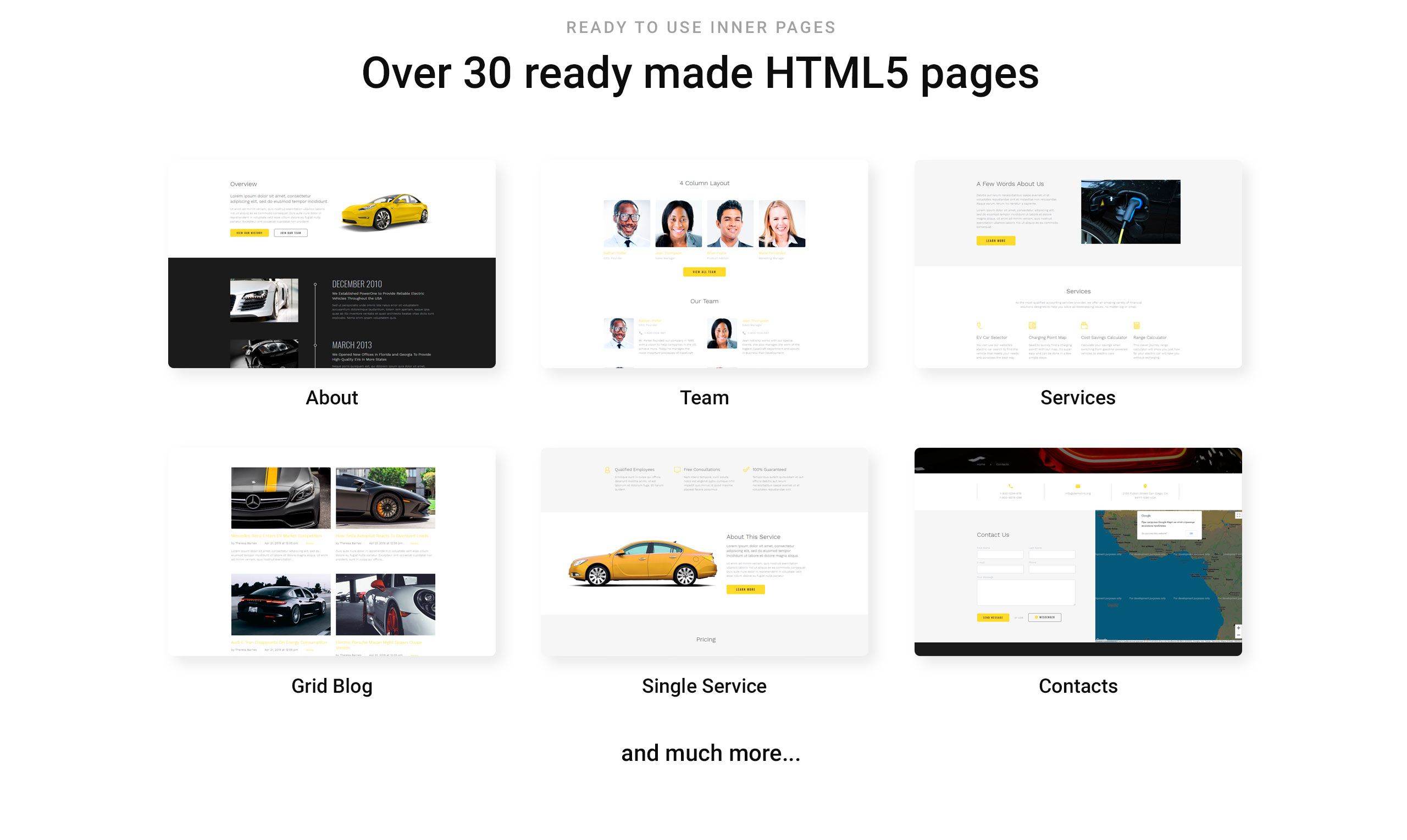Open the Single Service page title
This screenshot has height=840, width=1407.
704,686
